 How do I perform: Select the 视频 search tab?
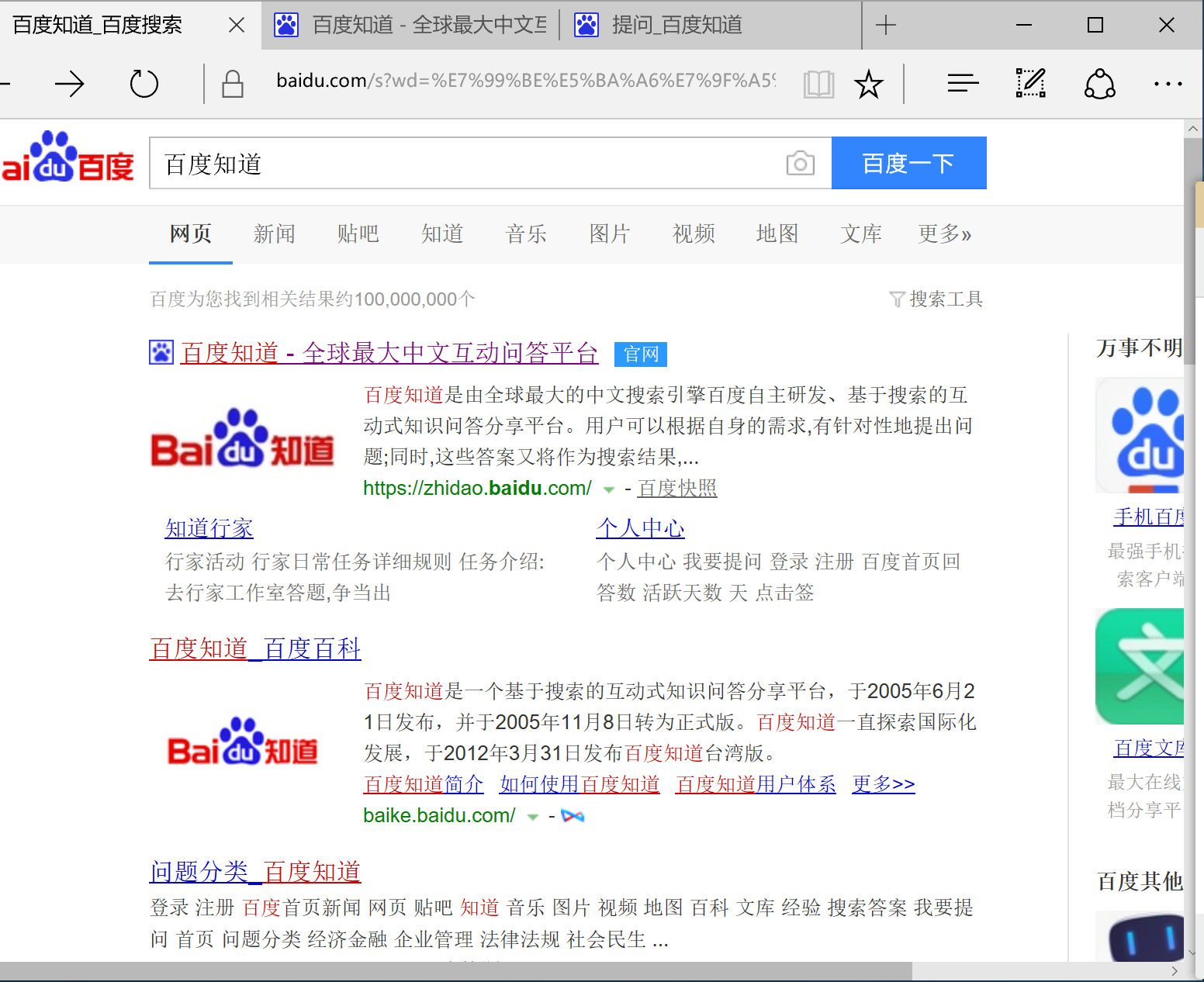click(694, 233)
